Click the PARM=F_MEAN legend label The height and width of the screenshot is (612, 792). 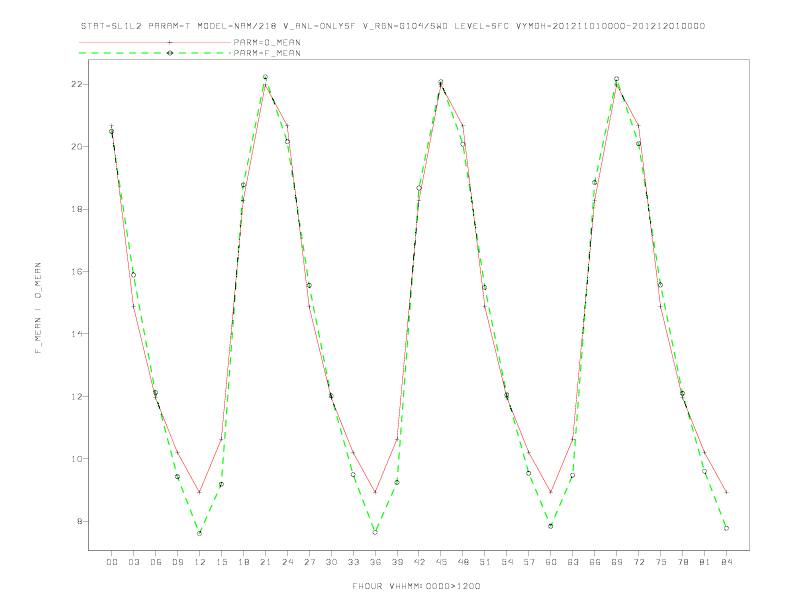[x=267, y=53]
